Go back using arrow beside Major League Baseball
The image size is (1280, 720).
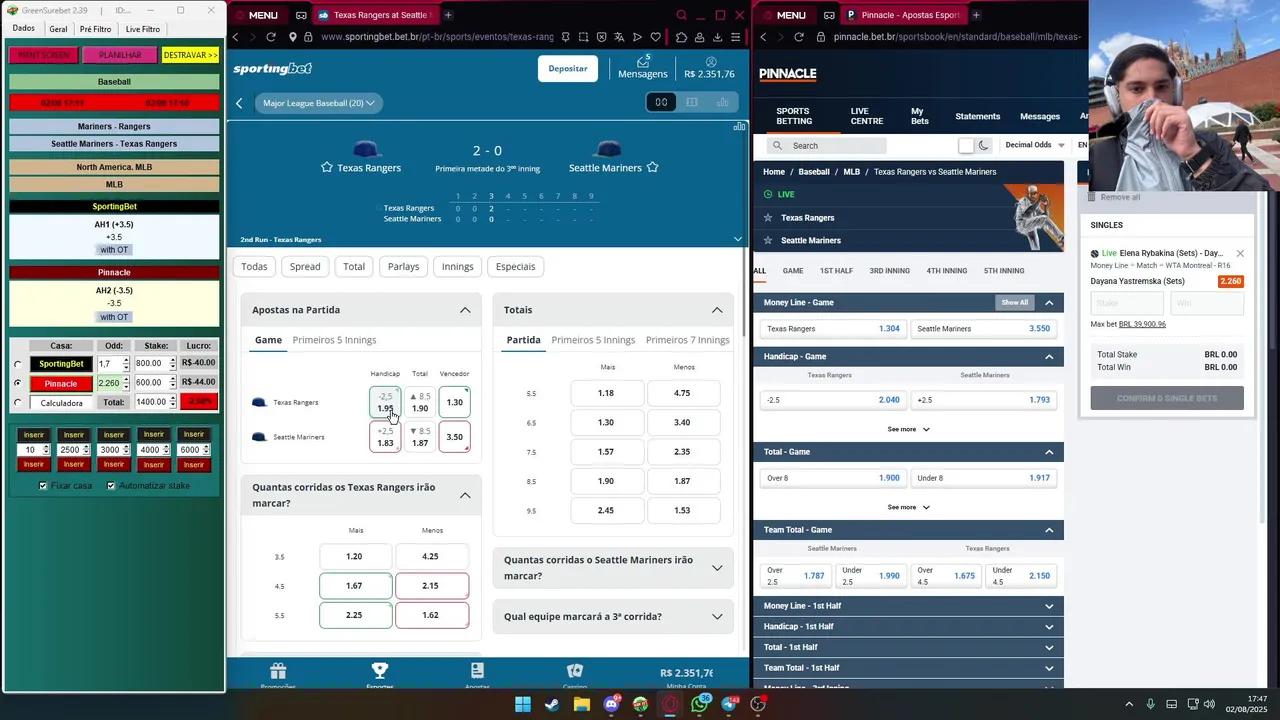coord(239,103)
